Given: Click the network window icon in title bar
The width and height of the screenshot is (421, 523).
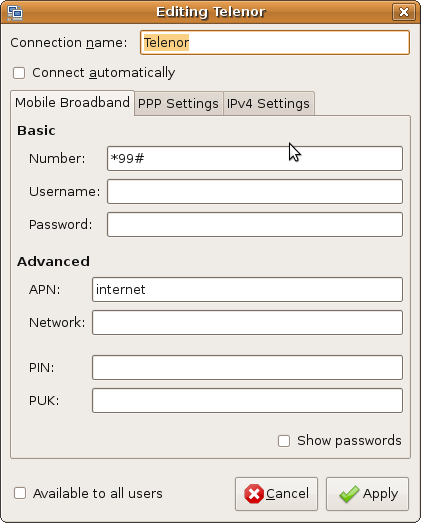Looking at the screenshot, I should coord(15,13).
